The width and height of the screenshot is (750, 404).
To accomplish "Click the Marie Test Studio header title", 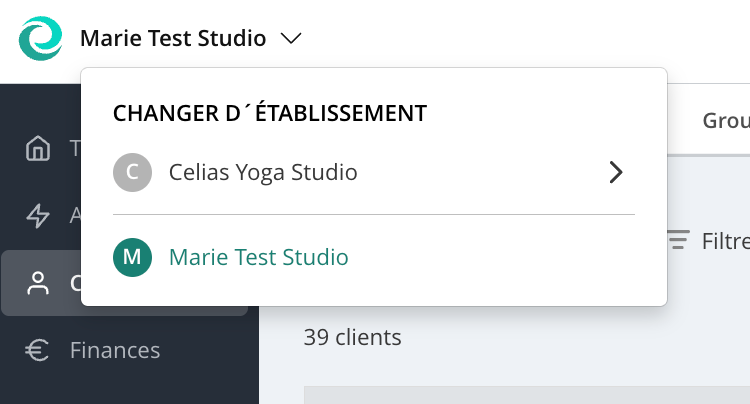I will (x=173, y=38).
